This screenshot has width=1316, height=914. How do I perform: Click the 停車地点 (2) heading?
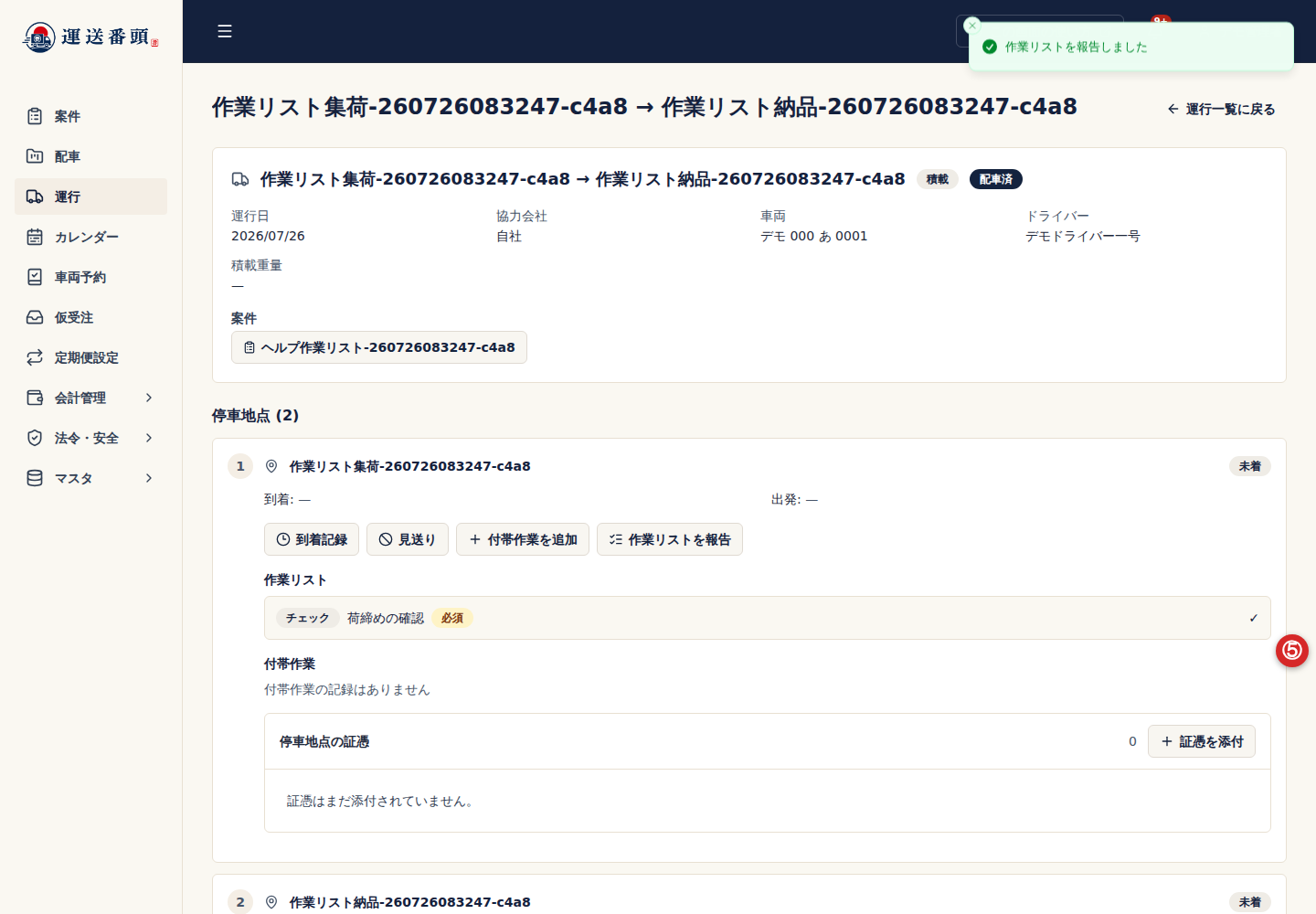point(255,415)
